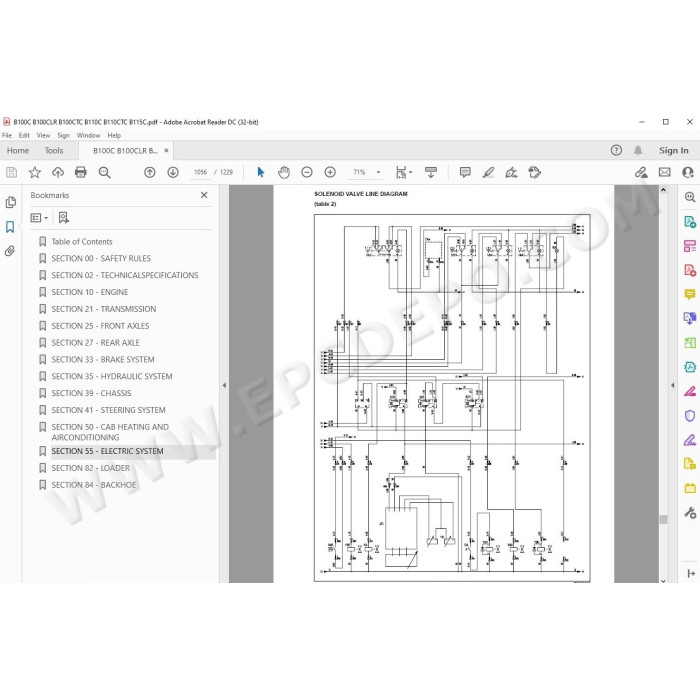Open the Sign document tool

(x=511, y=172)
